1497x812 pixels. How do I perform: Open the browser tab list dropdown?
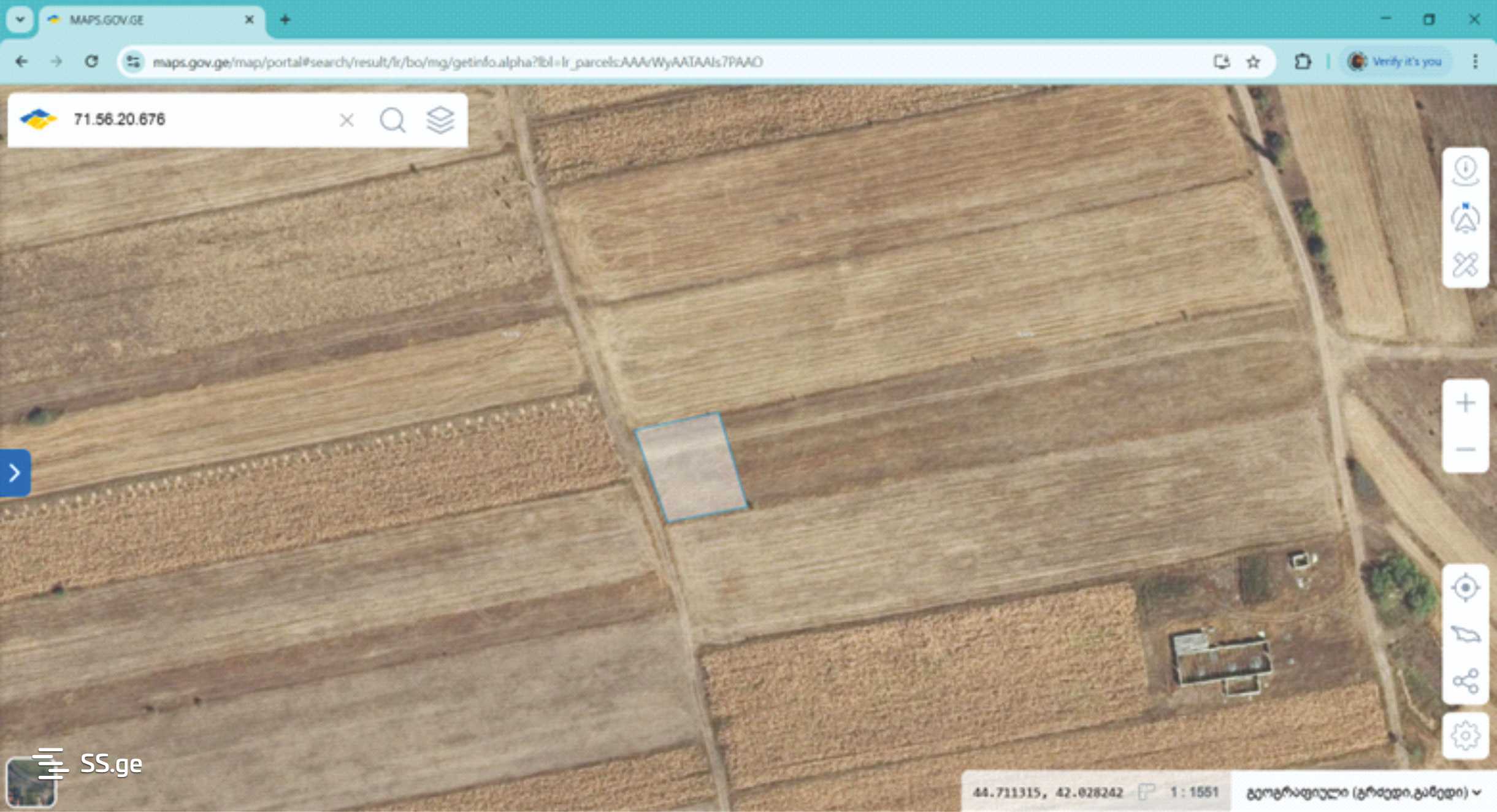[x=20, y=20]
